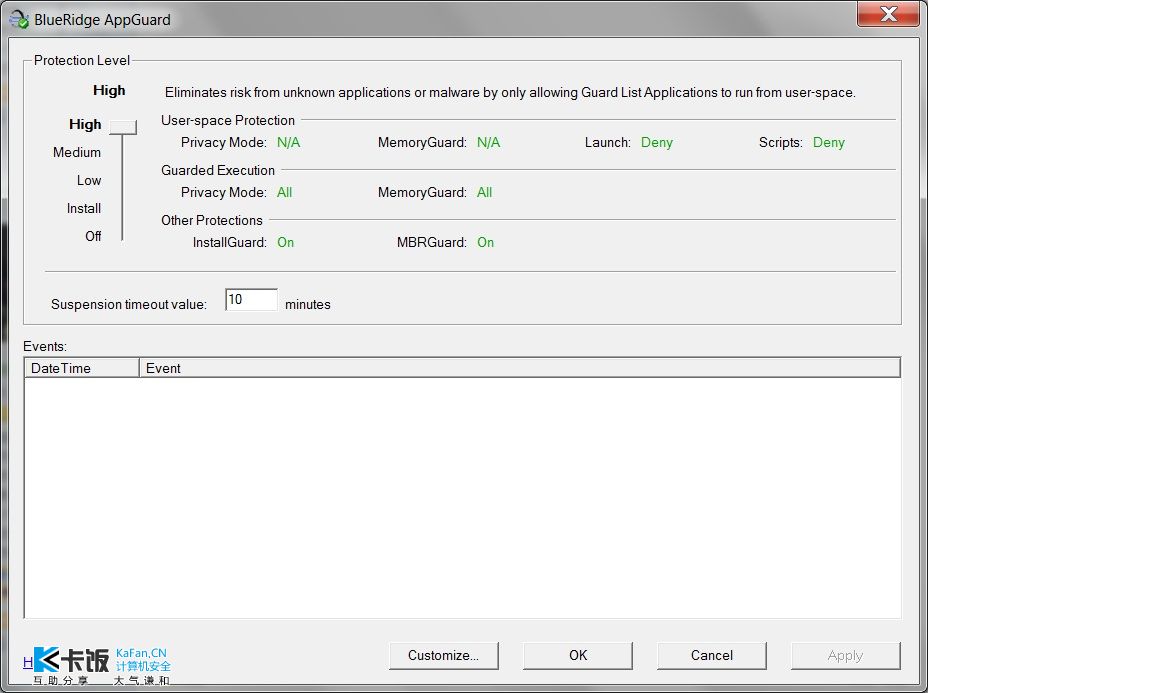Confirm settings with OK button
The image size is (1152, 693).
[577, 656]
